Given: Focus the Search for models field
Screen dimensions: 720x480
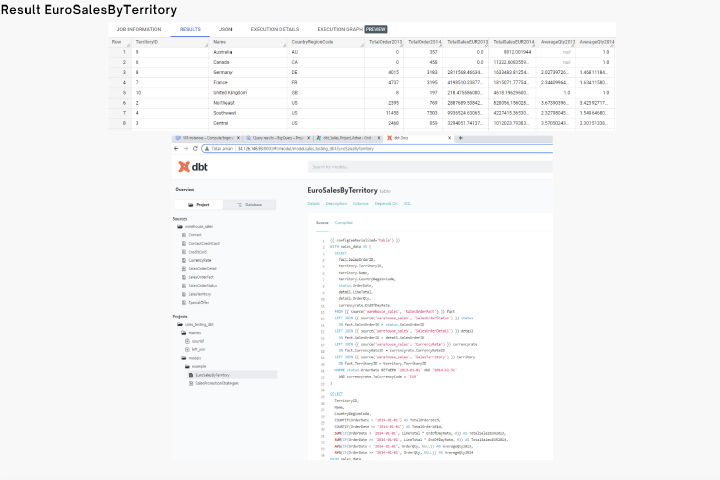Looking at the screenshot, I should click(x=430, y=167).
